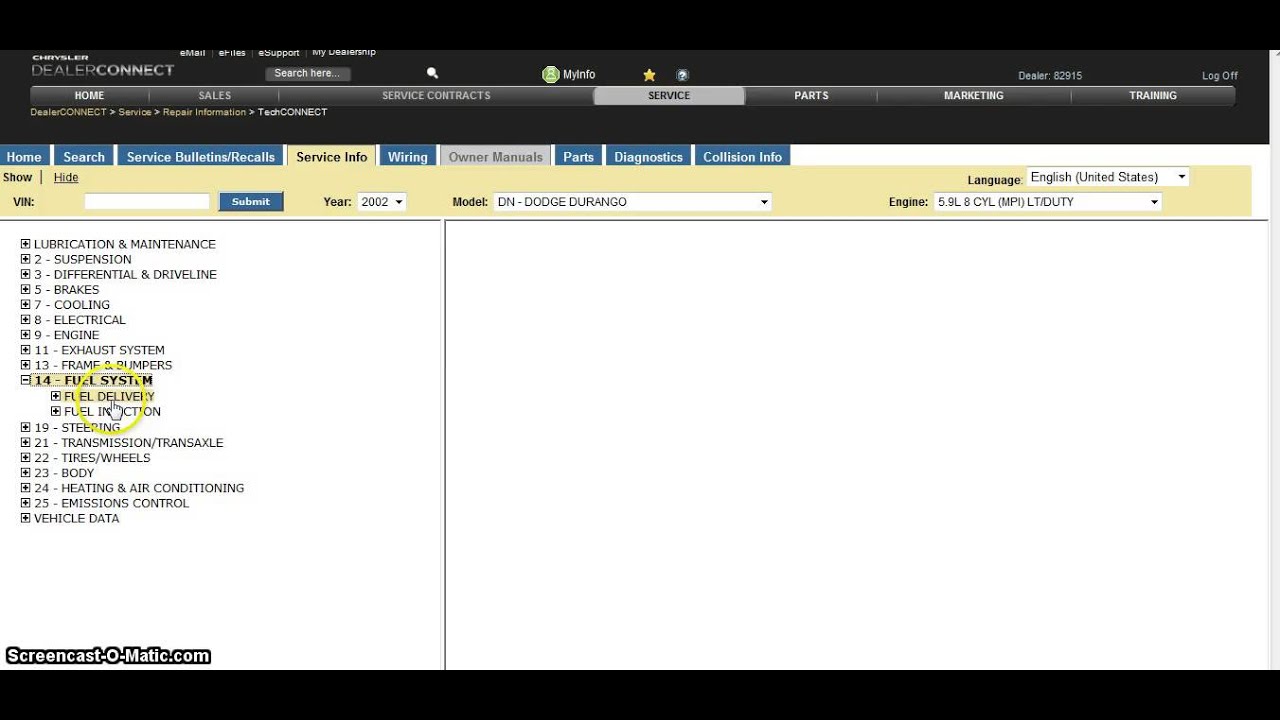Switch to the Search tab
The width and height of the screenshot is (1280, 720).
tap(84, 157)
